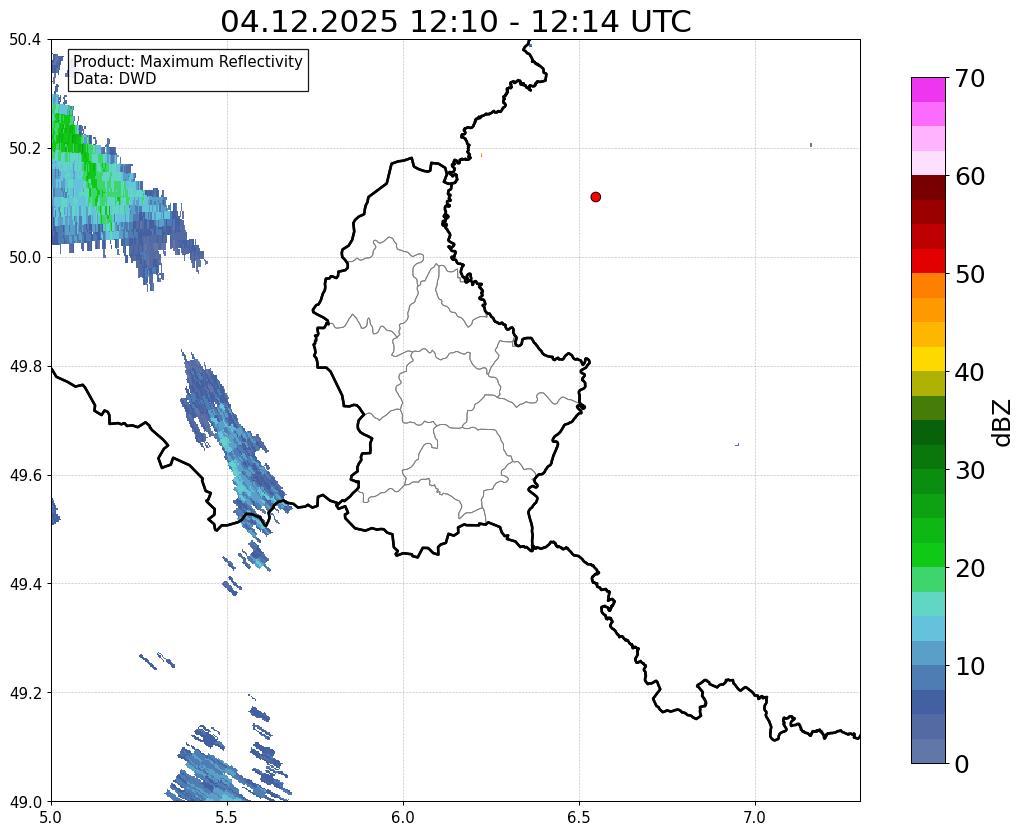
Task: Click the plot title date and time
Action: (x=455, y=22)
